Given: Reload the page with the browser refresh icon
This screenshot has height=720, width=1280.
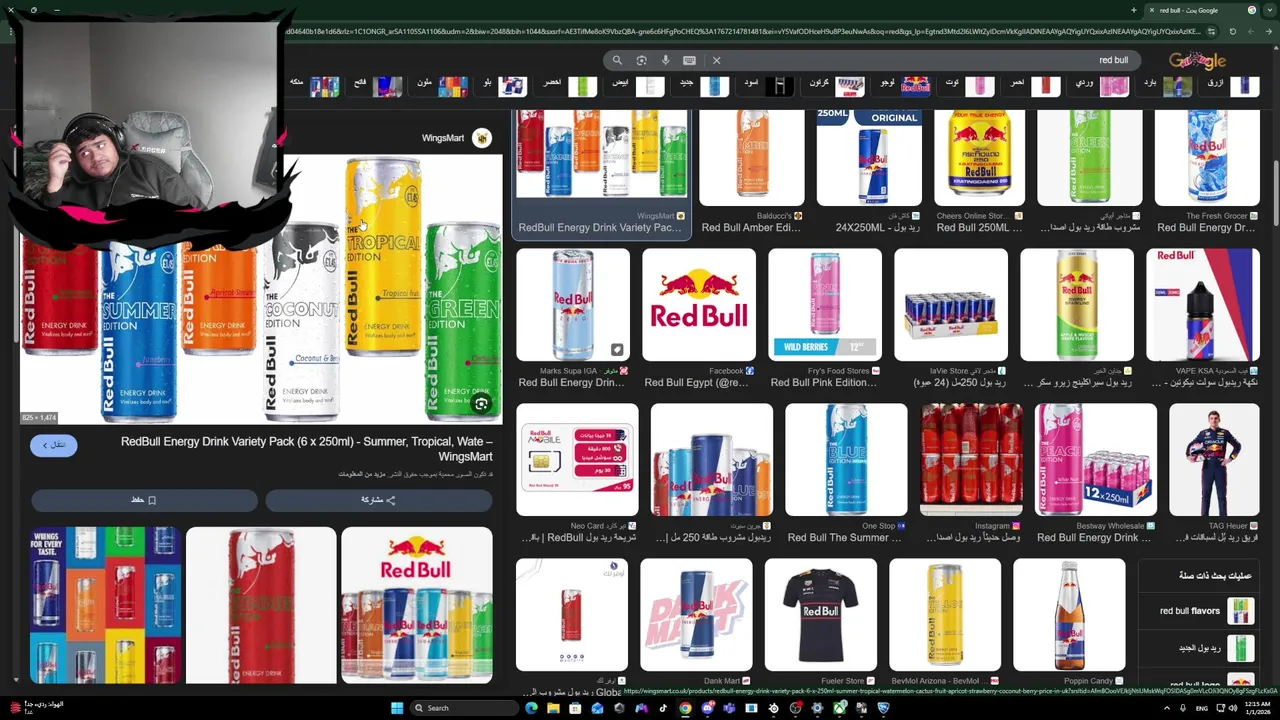Looking at the screenshot, I should (1232, 32).
